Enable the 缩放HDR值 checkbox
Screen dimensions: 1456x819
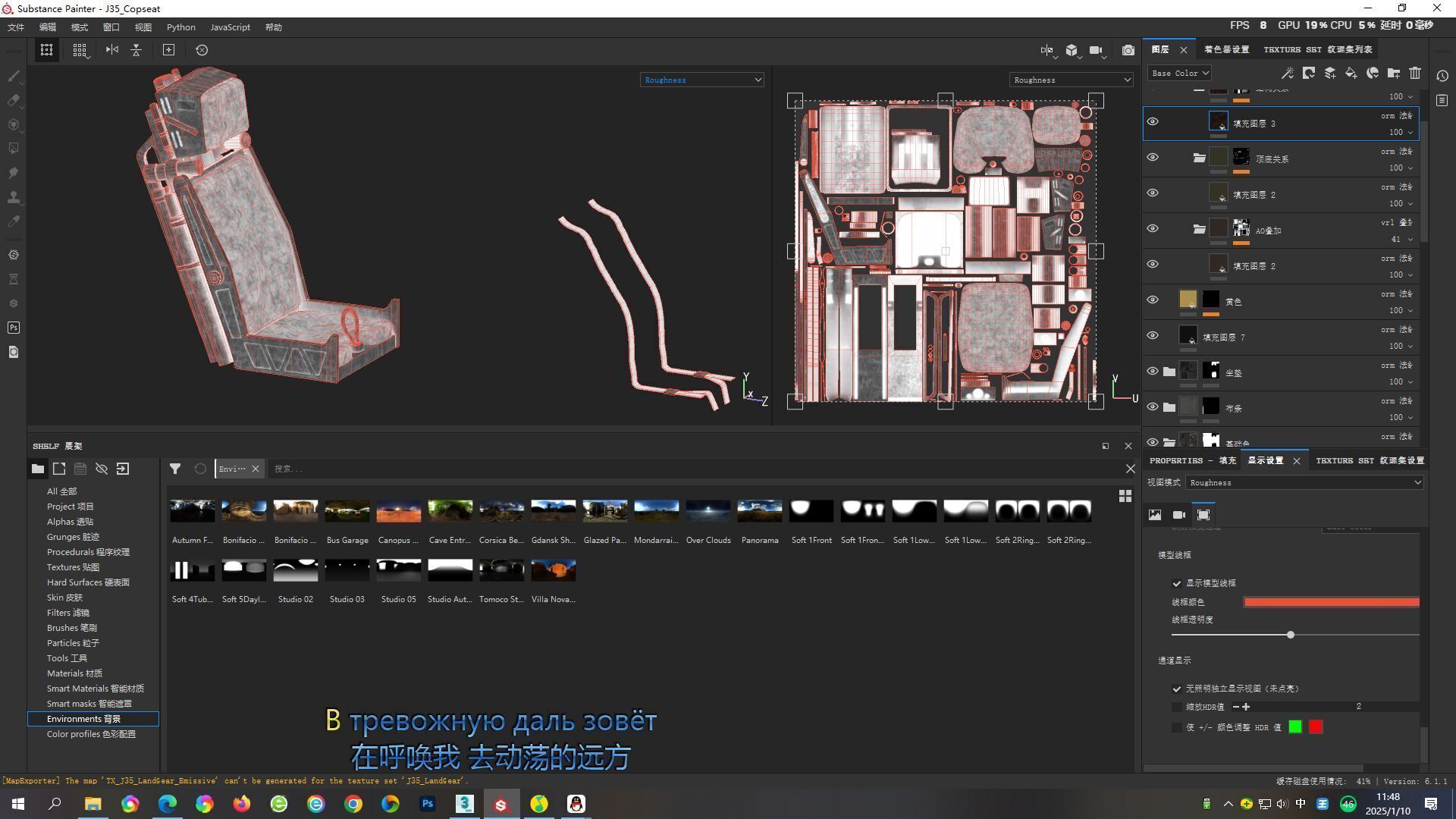pos(1177,707)
